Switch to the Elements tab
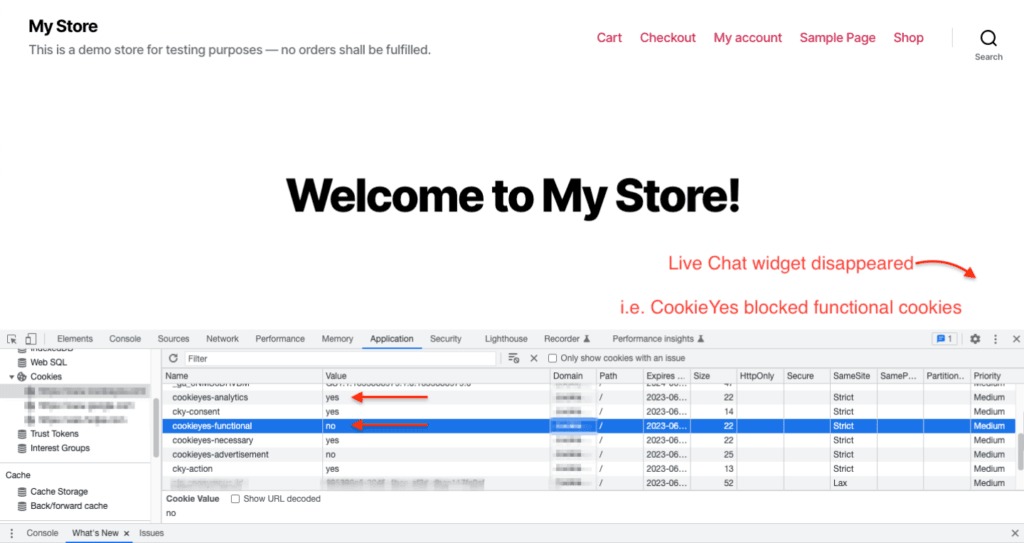This screenshot has width=1024, height=543. 74,339
